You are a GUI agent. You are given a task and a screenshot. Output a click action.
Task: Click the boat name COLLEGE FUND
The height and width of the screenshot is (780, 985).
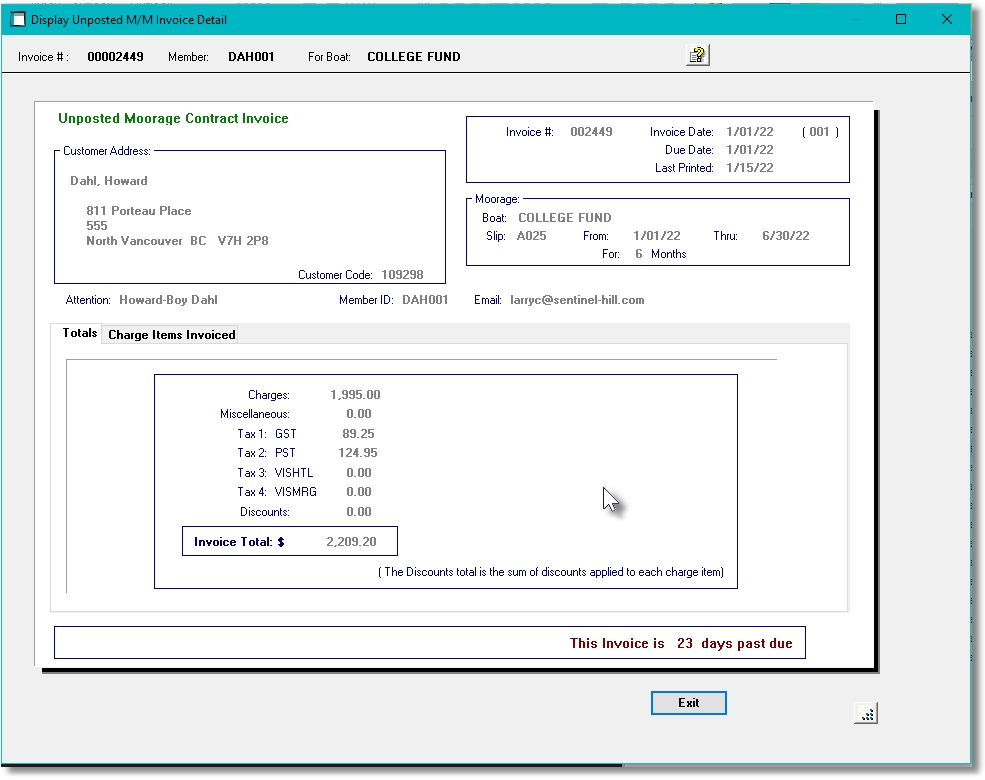564,217
